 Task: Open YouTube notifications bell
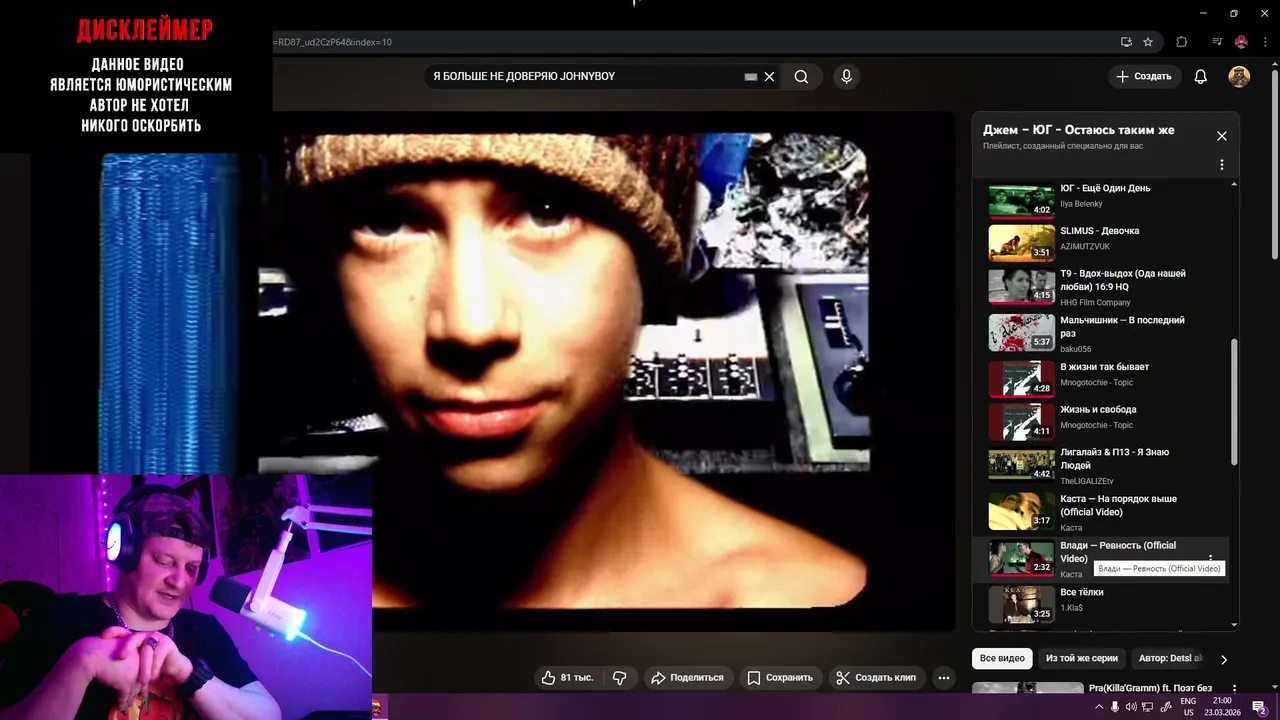pyautogui.click(x=1201, y=77)
